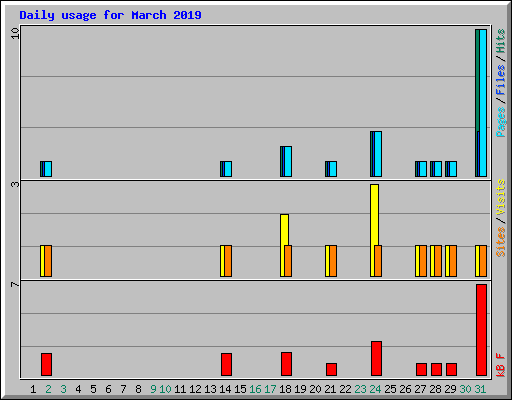Click the middle chart's '3' axis value
The image size is (512, 400).
15,184
